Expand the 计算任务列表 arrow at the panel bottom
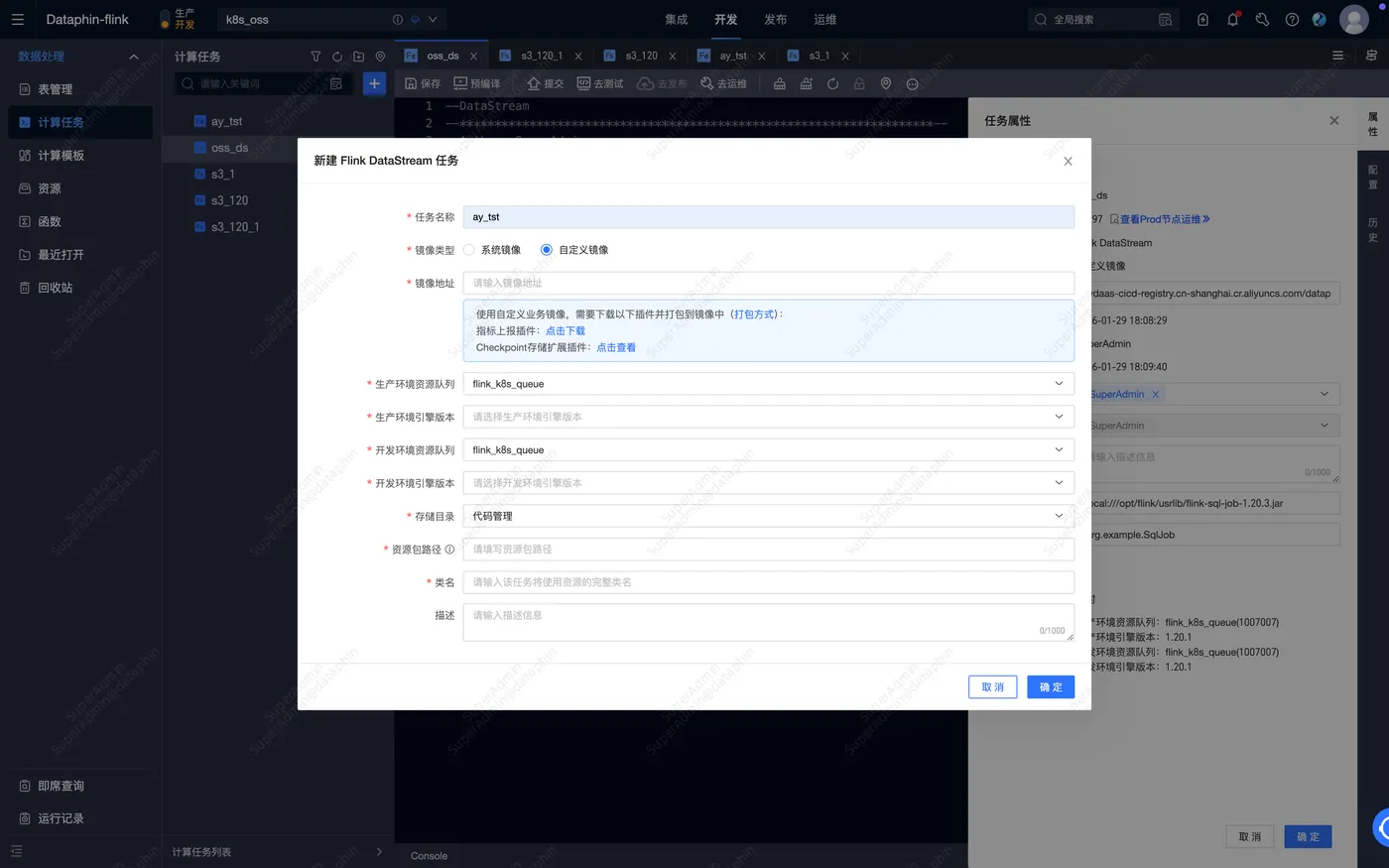 [379, 851]
